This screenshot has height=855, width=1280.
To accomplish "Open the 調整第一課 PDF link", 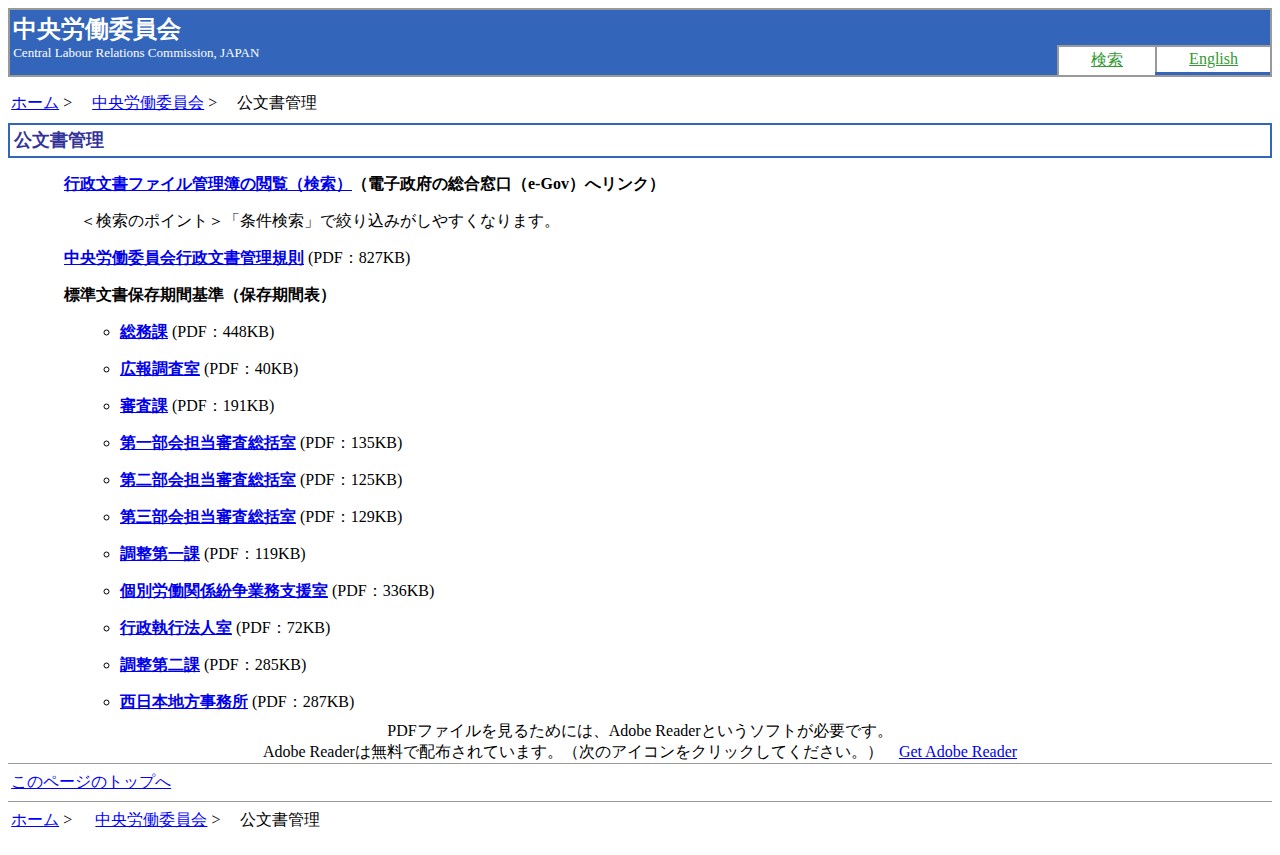I will [159, 553].
